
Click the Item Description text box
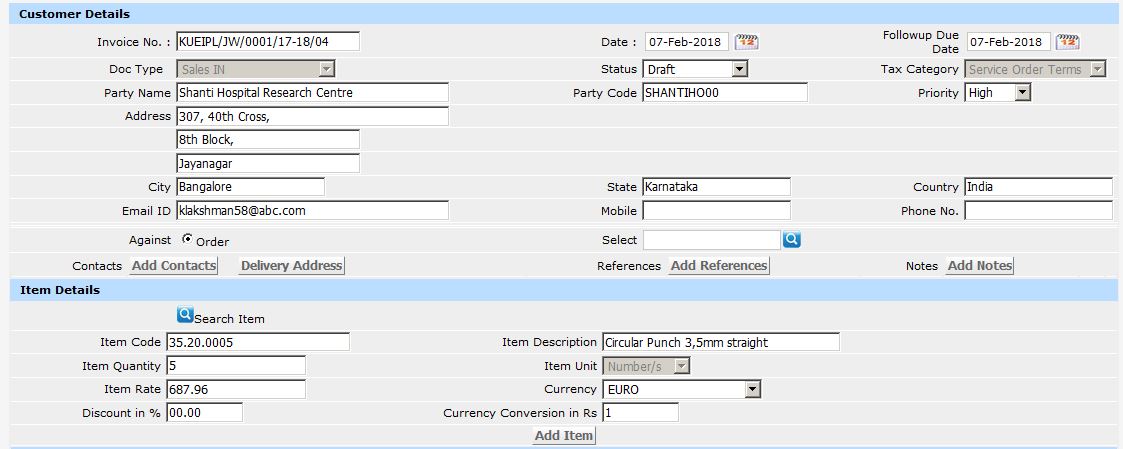click(x=720, y=342)
